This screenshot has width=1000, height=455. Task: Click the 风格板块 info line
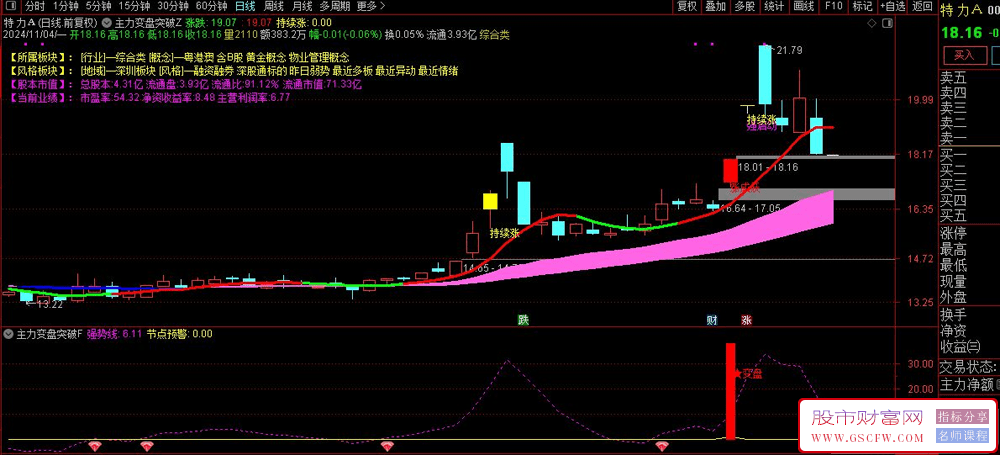point(233,70)
